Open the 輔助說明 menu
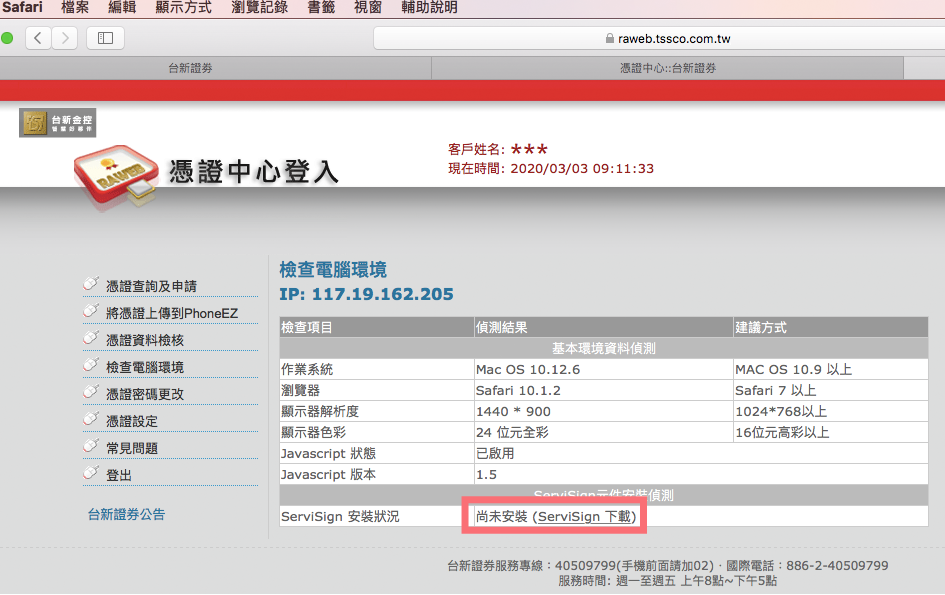The width and height of the screenshot is (945, 595). point(430,7)
